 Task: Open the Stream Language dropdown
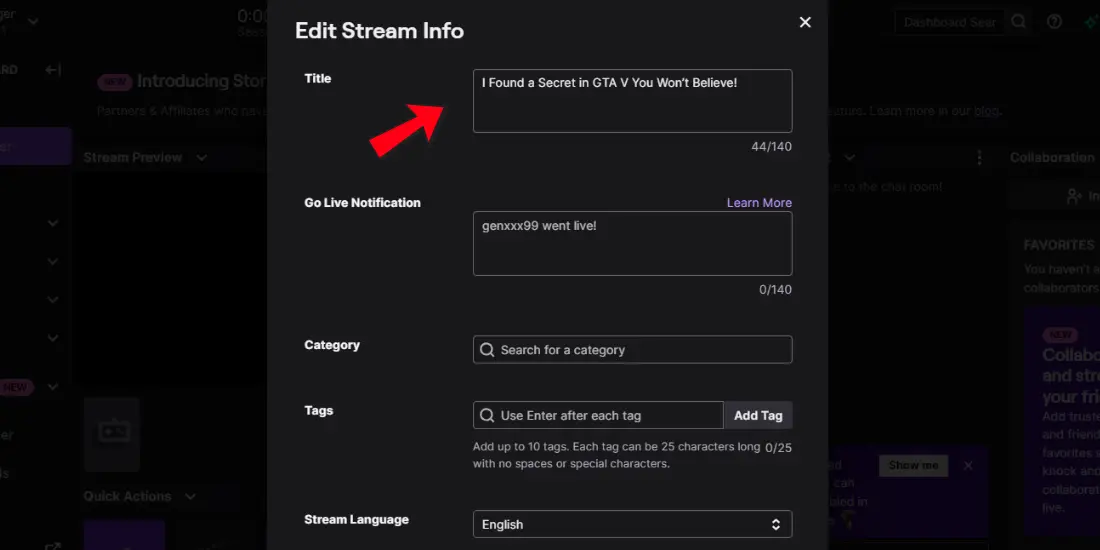[632, 524]
